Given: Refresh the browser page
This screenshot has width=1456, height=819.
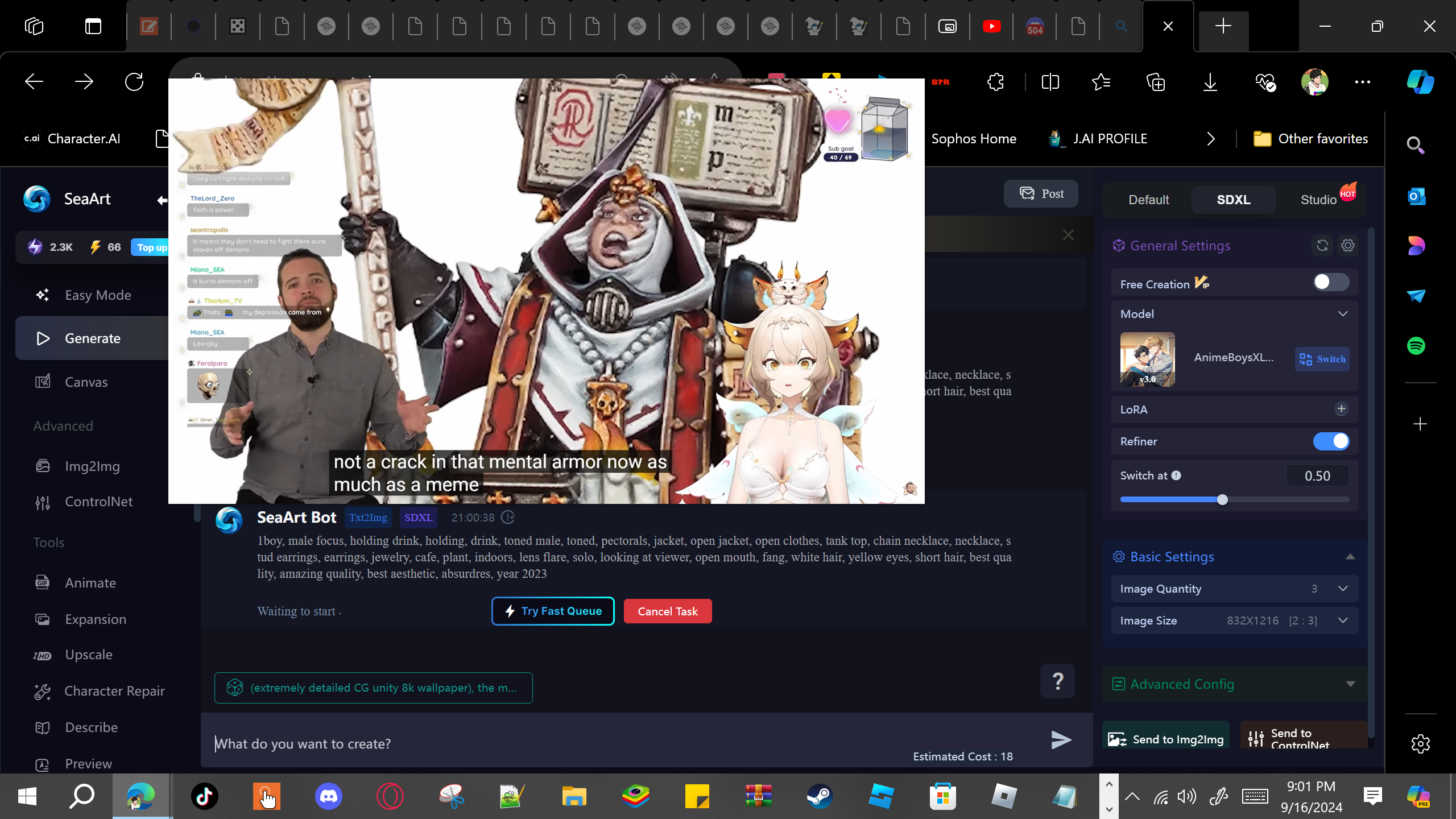Looking at the screenshot, I should [134, 82].
